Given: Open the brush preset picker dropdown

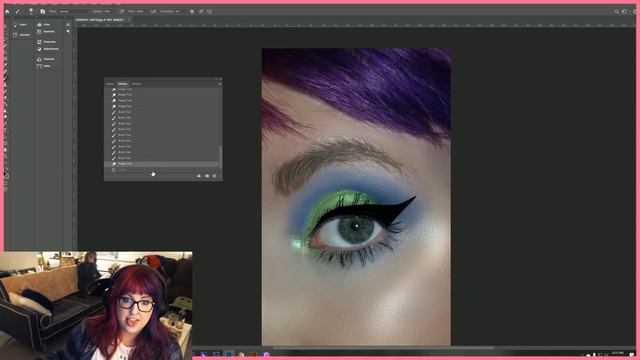Looking at the screenshot, I should click(31, 11).
